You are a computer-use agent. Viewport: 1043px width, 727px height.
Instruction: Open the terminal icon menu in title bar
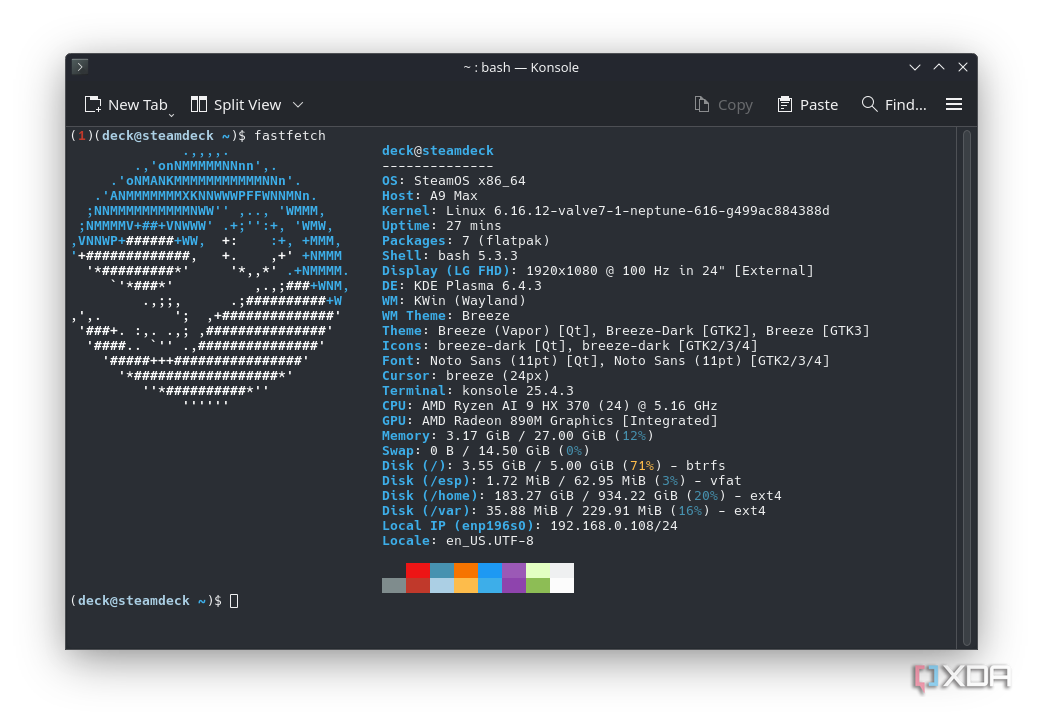point(80,67)
